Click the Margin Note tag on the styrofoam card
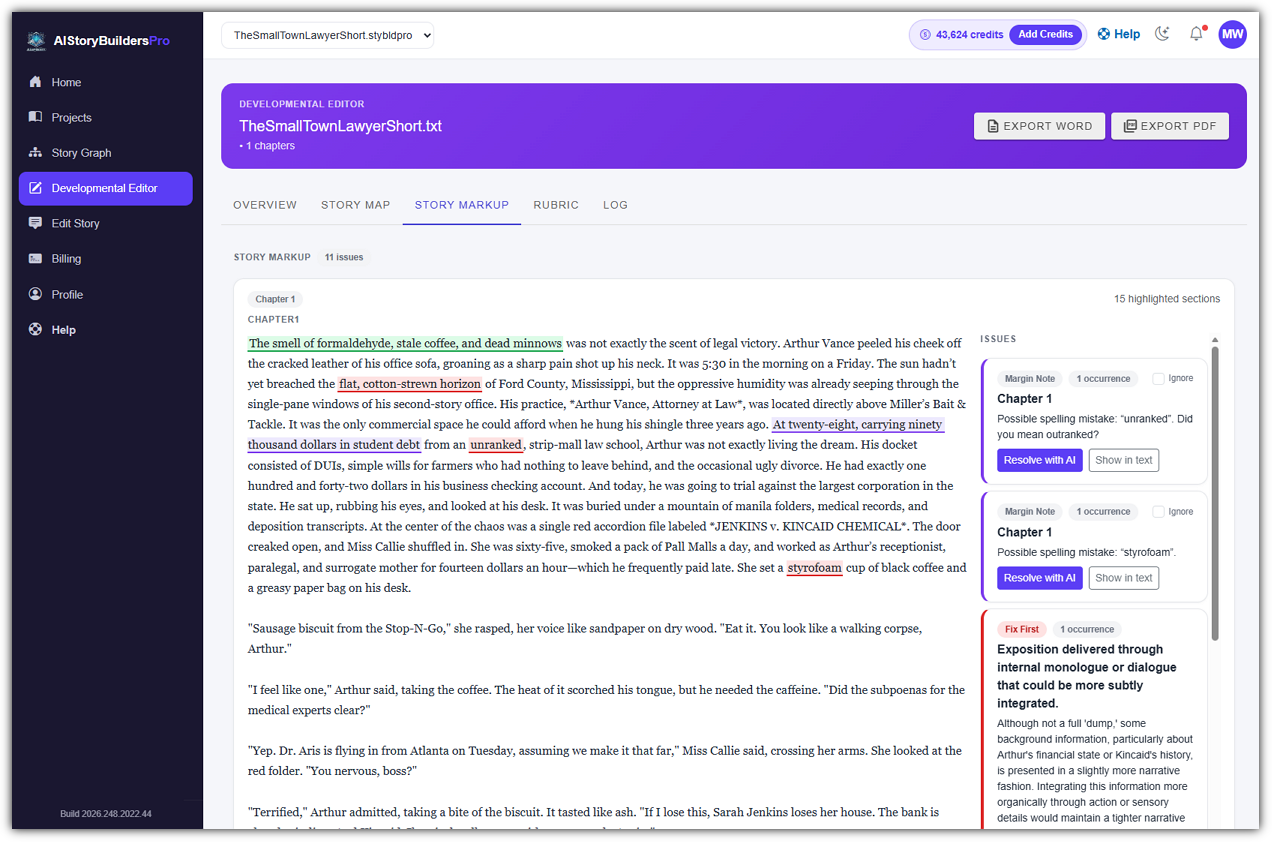The height and width of the screenshot is (842, 1272). [x=1030, y=512]
